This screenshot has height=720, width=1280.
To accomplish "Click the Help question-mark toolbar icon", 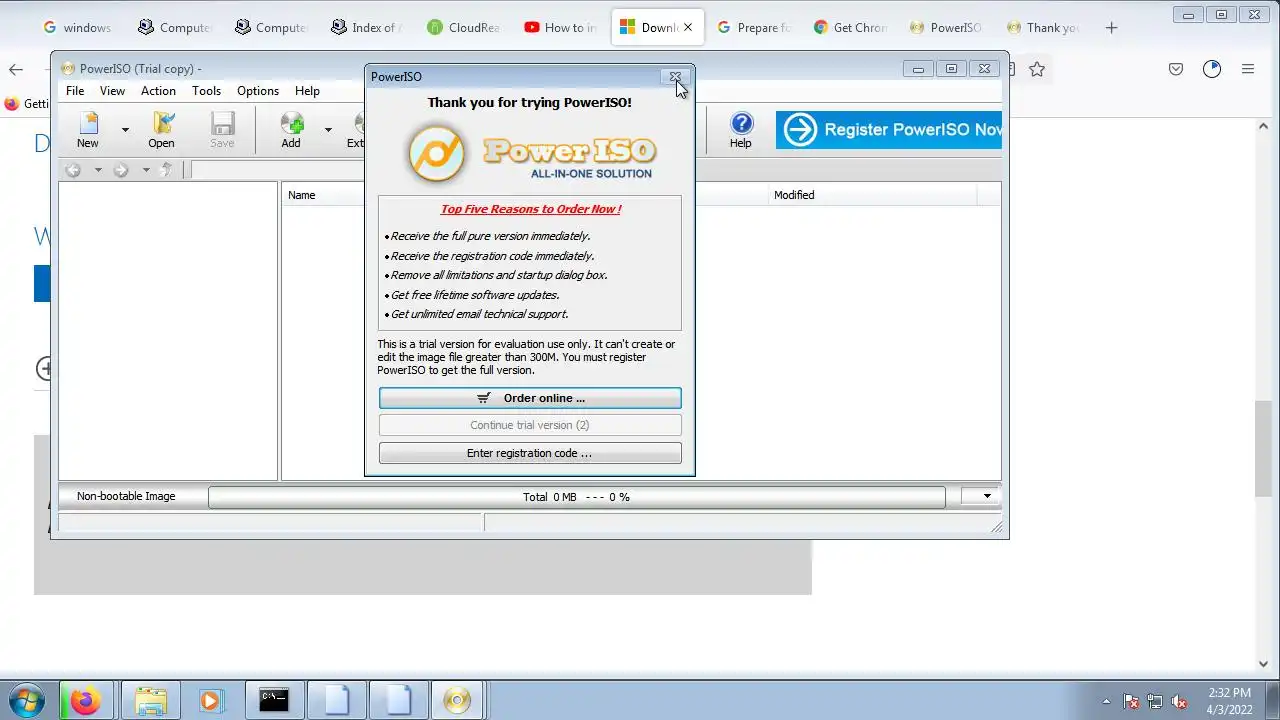I will (x=740, y=130).
